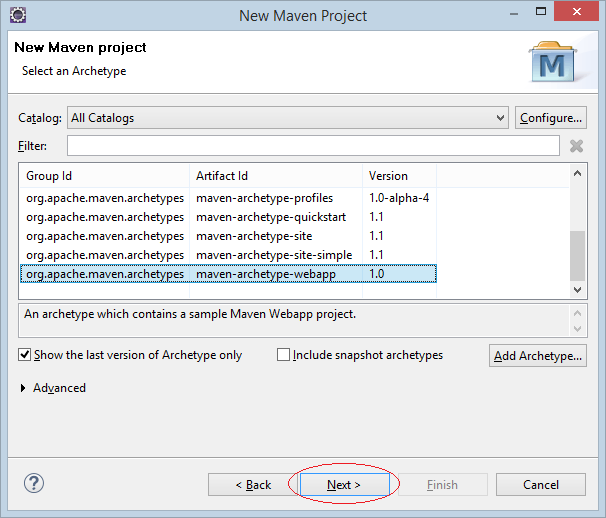Viewport: 606px width, 518px height.
Task: Open the Catalog dropdown
Action: pos(288,118)
